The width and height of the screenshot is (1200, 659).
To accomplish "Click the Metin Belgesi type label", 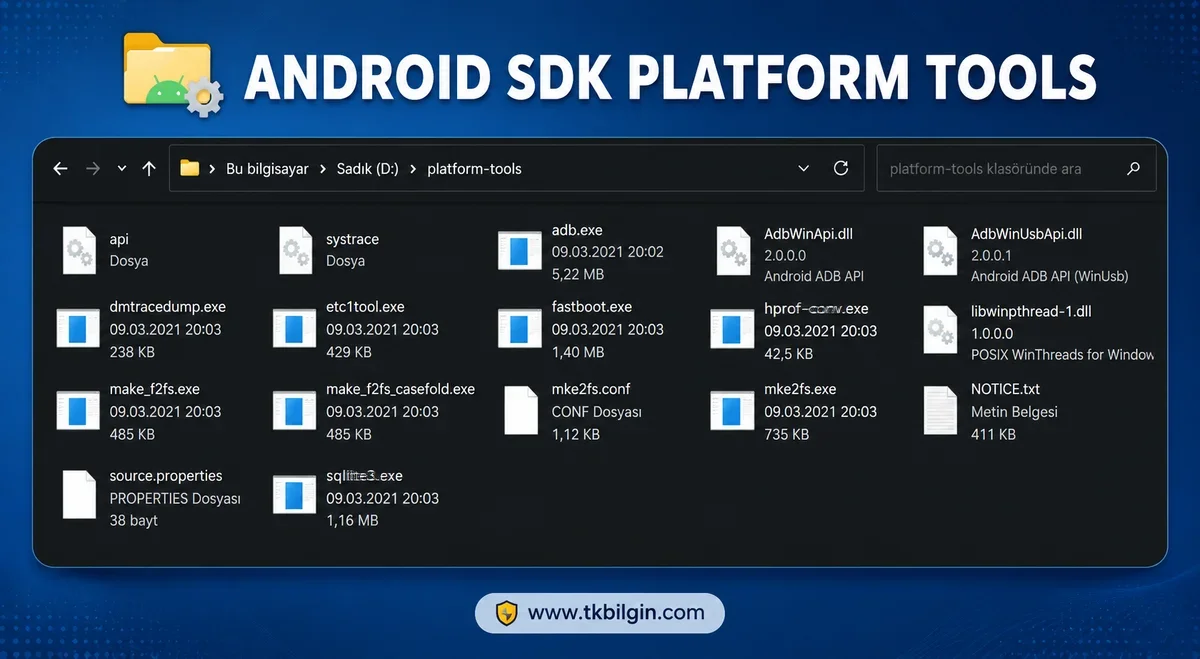I will 1014,411.
